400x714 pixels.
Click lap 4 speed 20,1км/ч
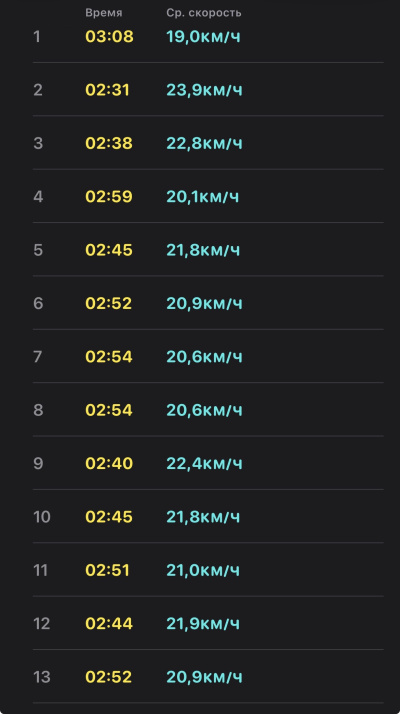pyautogui.click(x=202, y=196)
